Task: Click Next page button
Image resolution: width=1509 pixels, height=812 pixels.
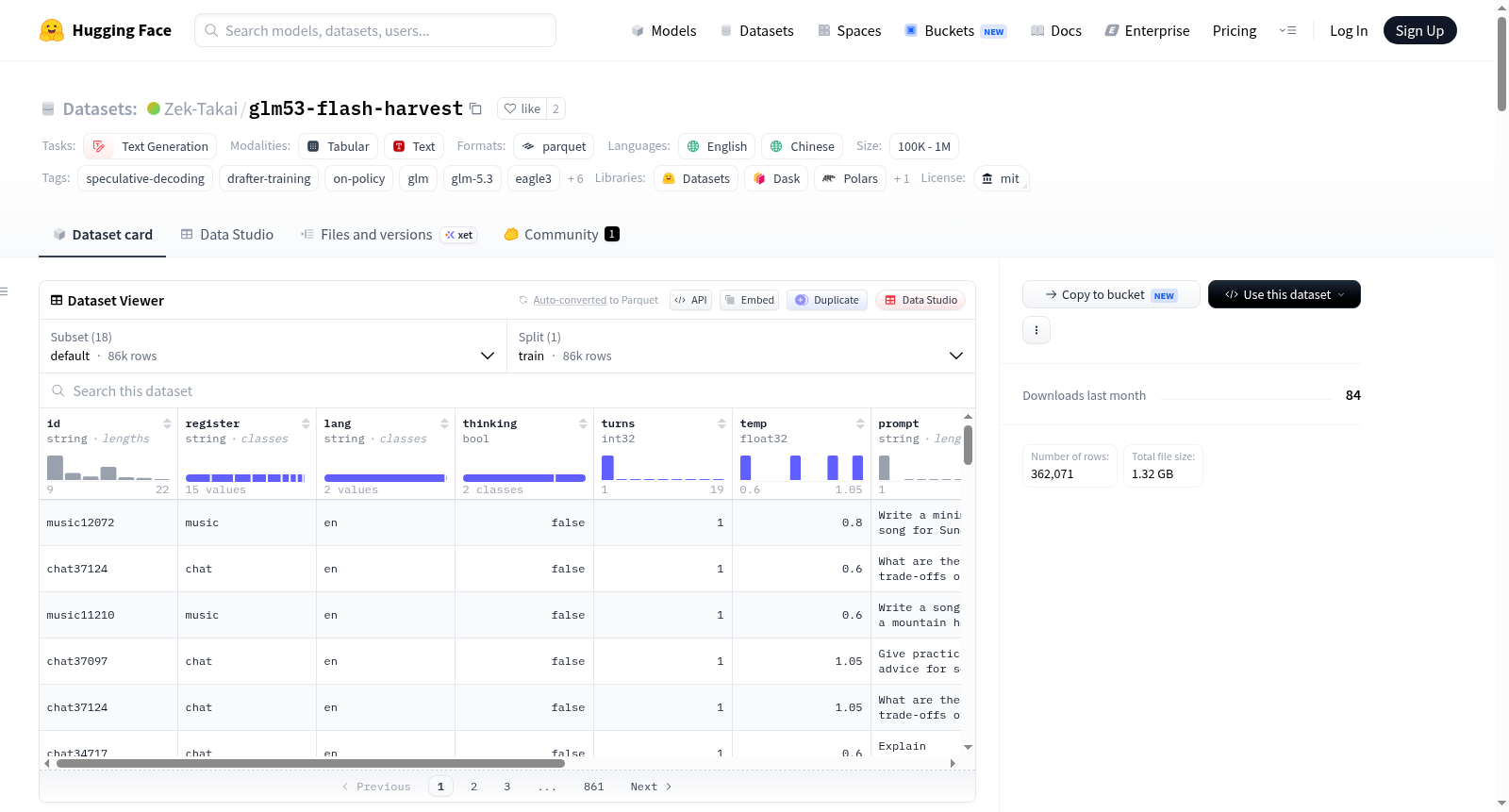Action: pyautogui.click(x=651, y=787)
